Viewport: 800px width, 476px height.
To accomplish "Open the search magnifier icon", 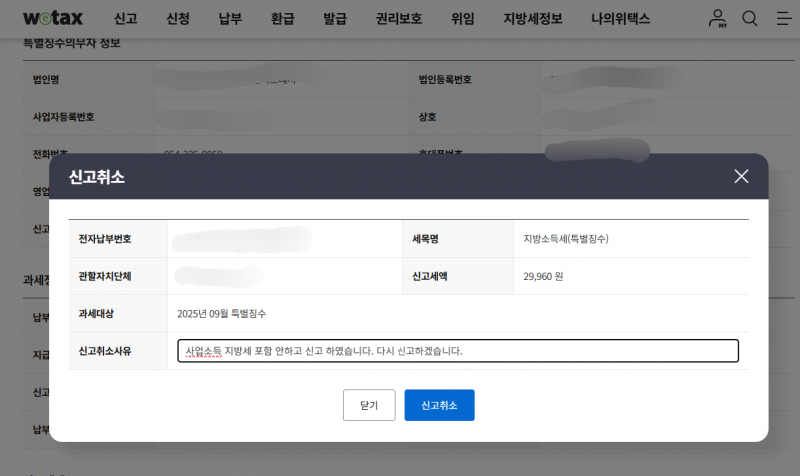I will [x=749, y=18].
